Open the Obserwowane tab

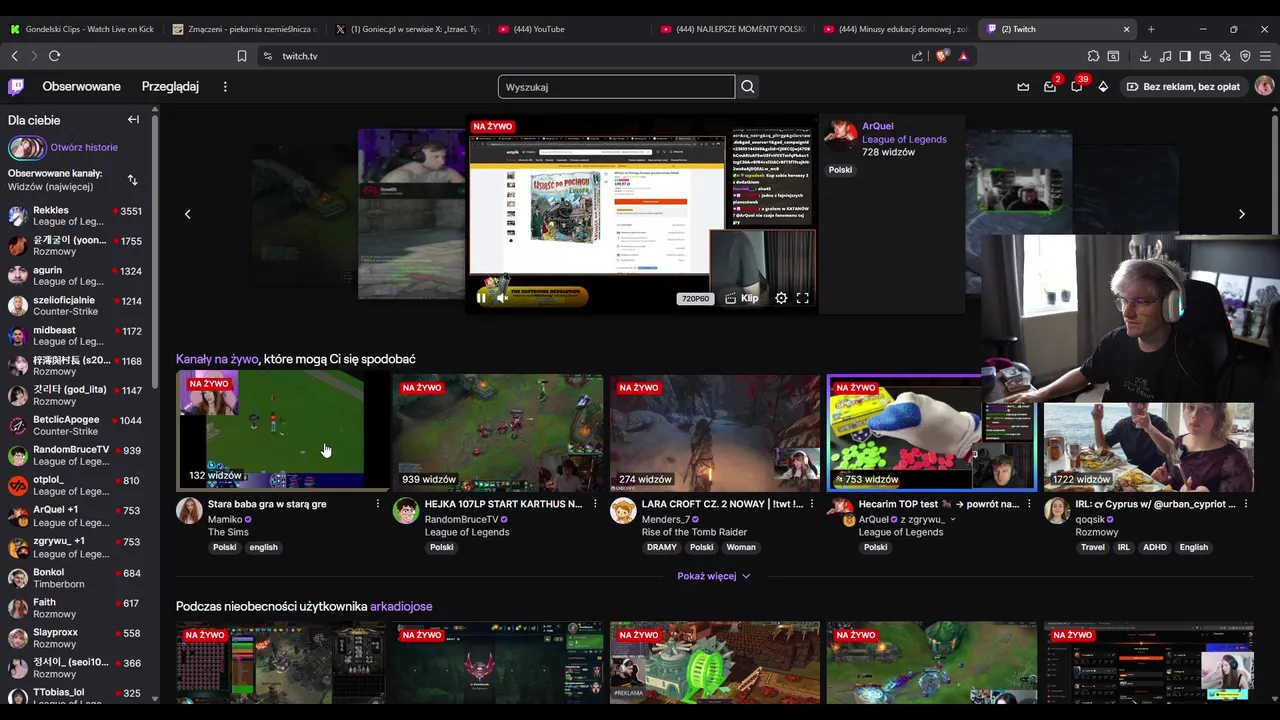[81, 87]
